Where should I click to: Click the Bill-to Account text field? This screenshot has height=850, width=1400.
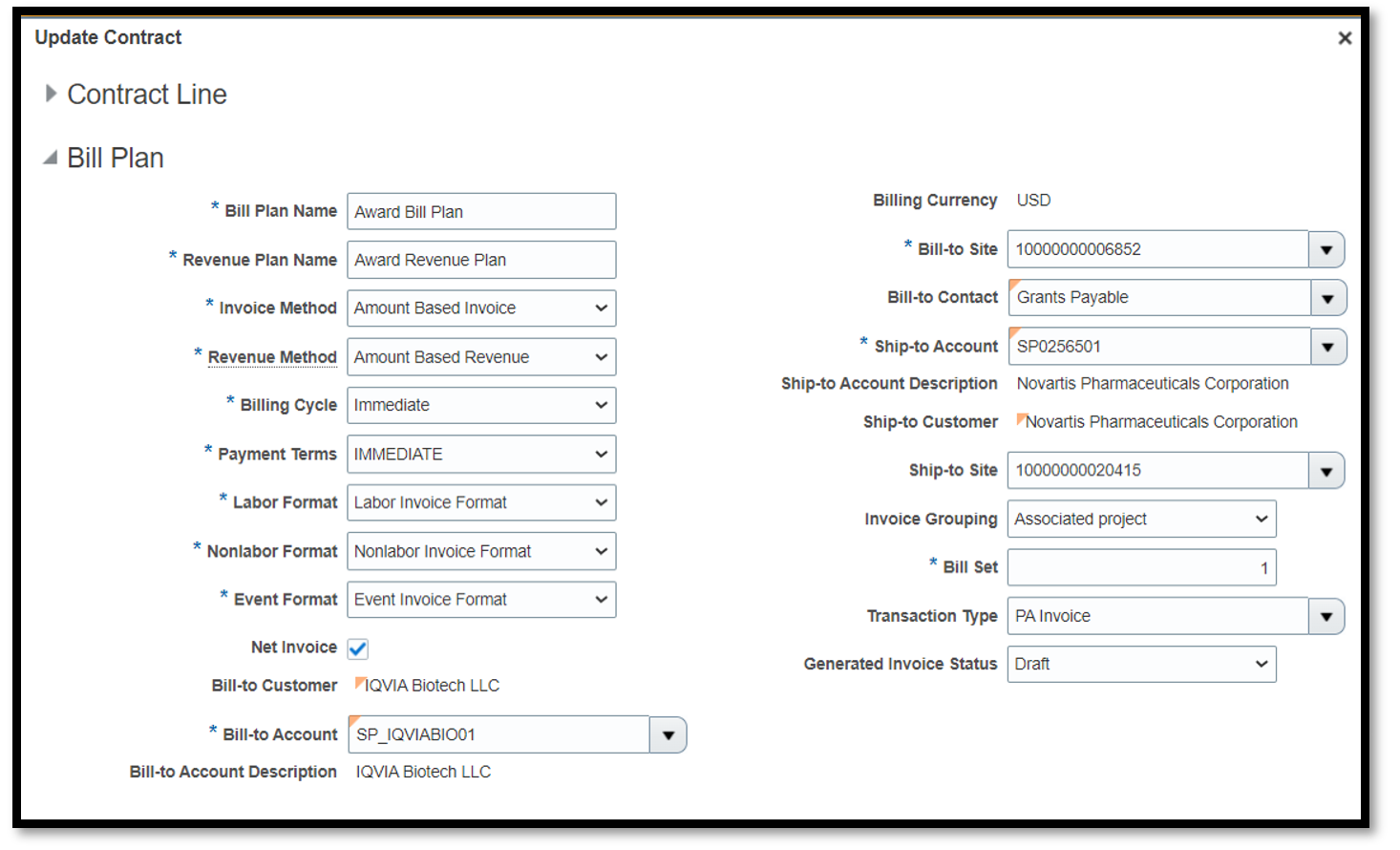click(x=499, y=734)
